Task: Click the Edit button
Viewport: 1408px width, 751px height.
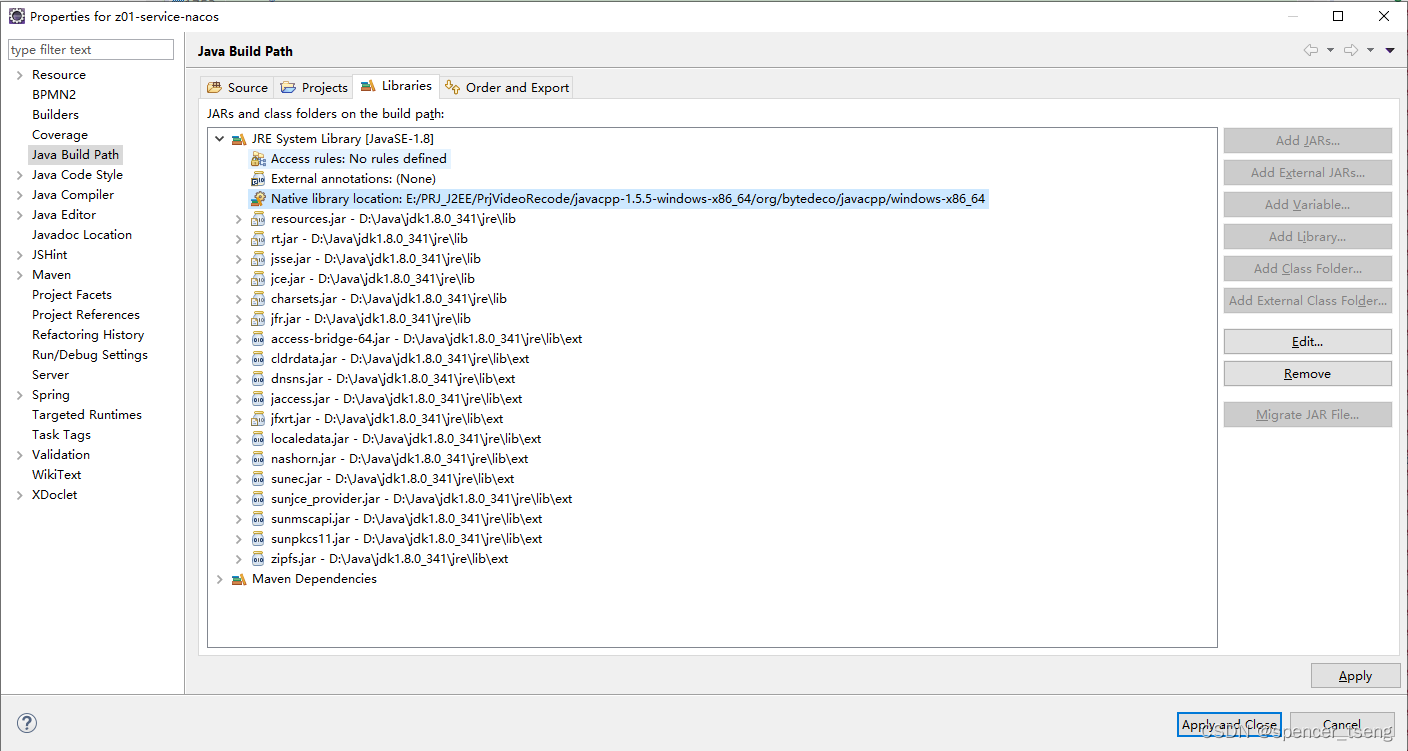Action: (x=1307, y=341)
